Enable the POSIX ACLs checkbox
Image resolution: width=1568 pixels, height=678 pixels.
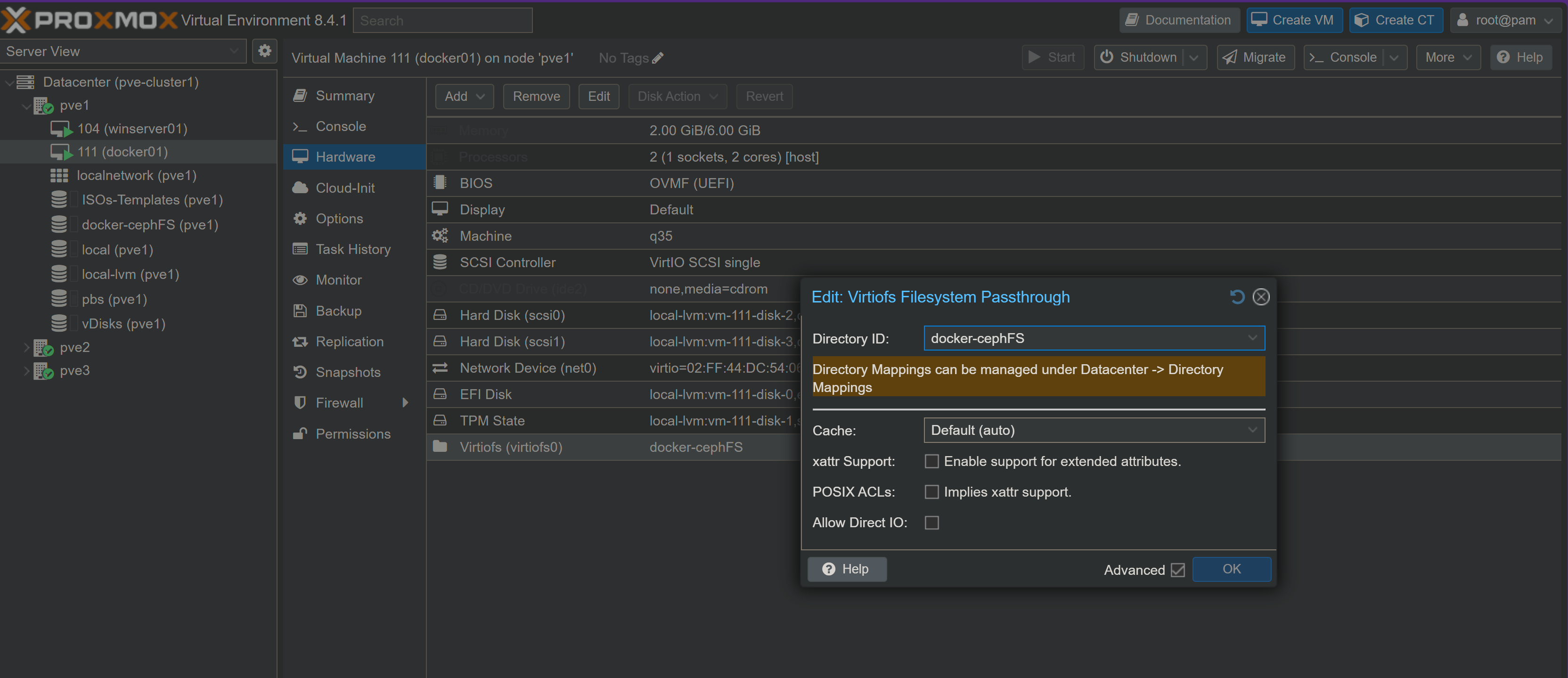coord(931,492)
